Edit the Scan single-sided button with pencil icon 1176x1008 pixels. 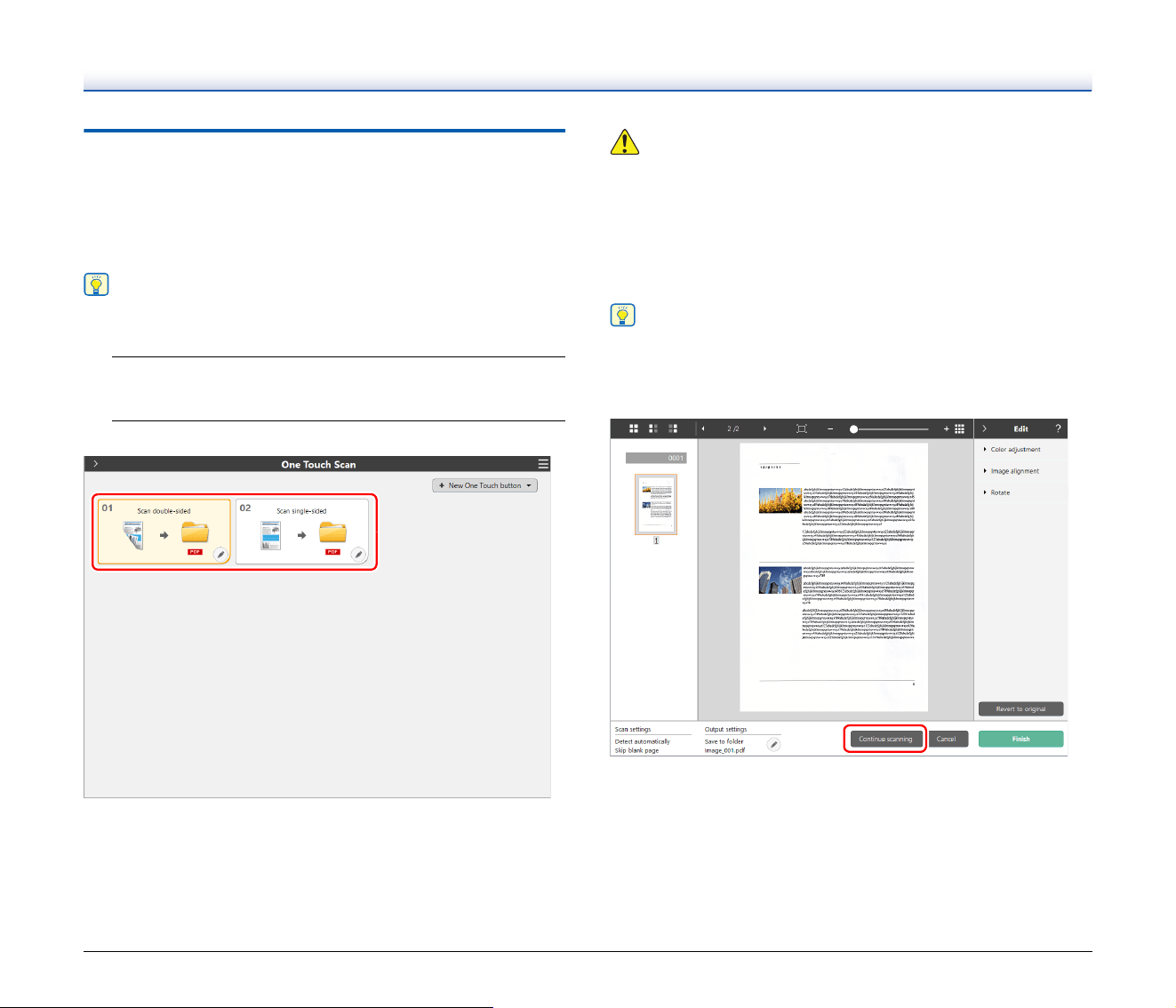tap(358, 555)
